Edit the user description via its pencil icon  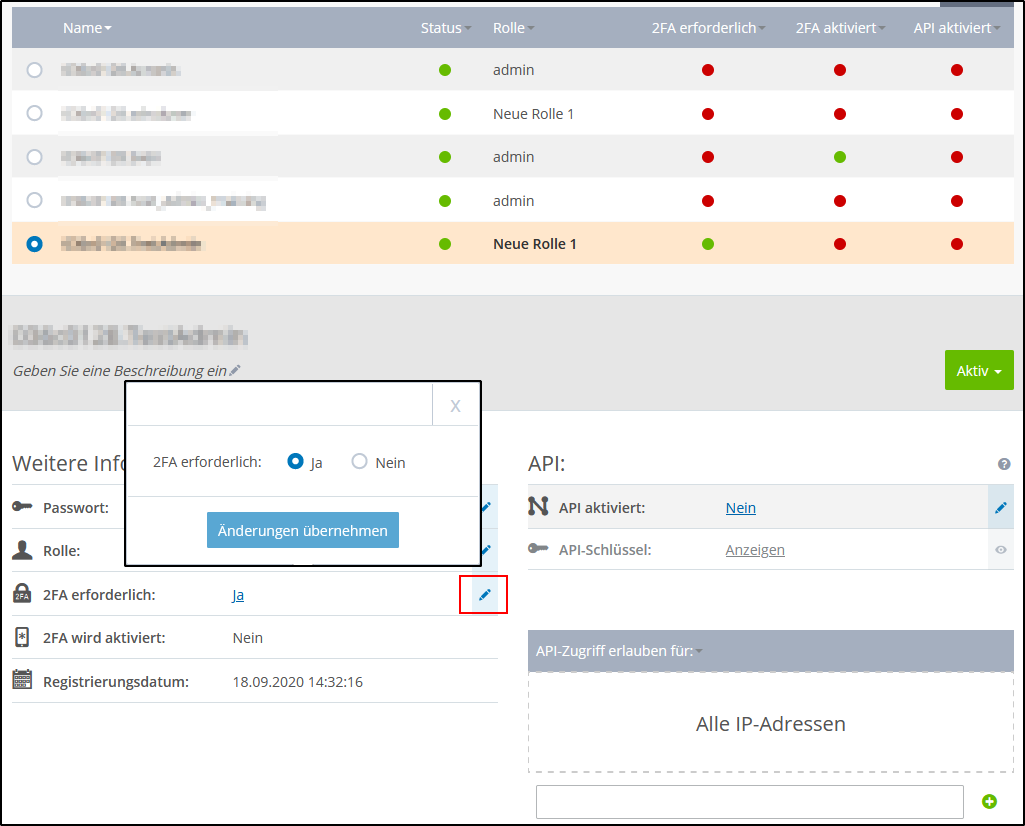(x=234, y=370)
